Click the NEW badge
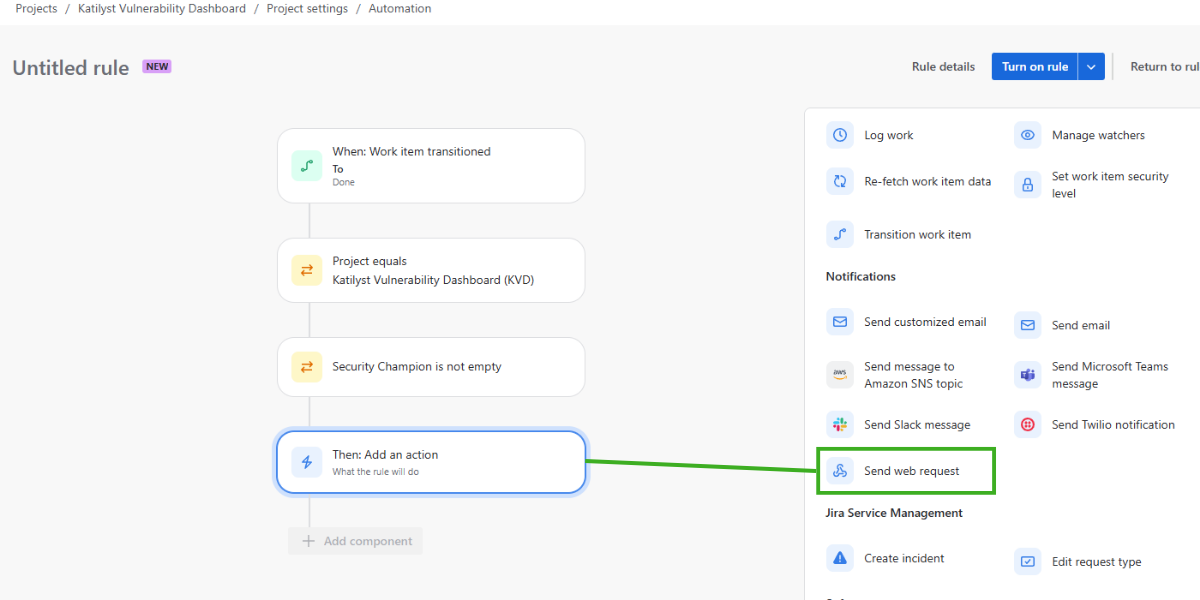1200x600 pixels. [x=157, y=67]
